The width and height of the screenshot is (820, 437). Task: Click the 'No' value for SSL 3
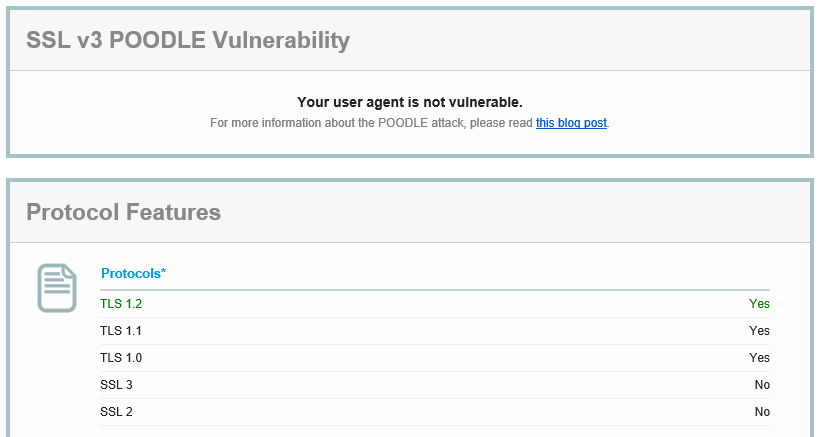pos(762,385)
